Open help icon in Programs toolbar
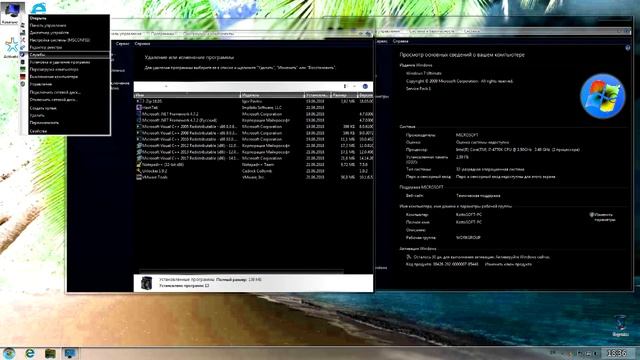The width and height of the screenshot is (640, 360). pyautogui.click(x=365, y=86)
